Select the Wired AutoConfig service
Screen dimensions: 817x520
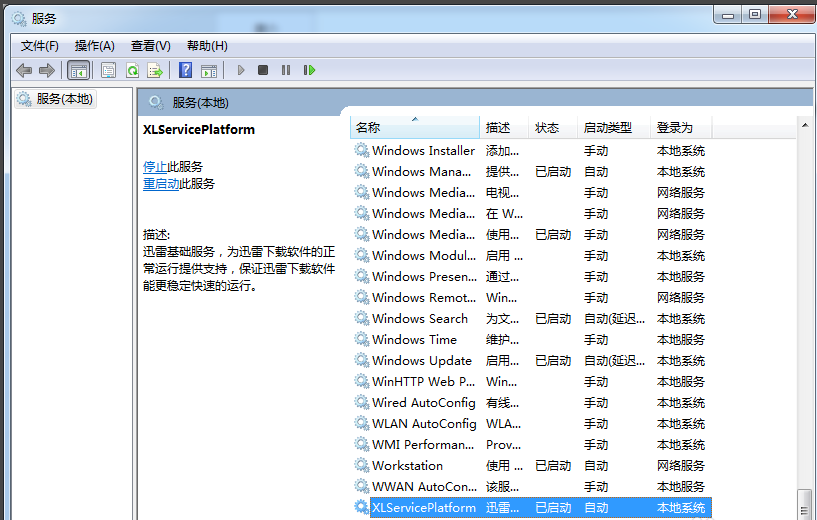tap(531, 402)
